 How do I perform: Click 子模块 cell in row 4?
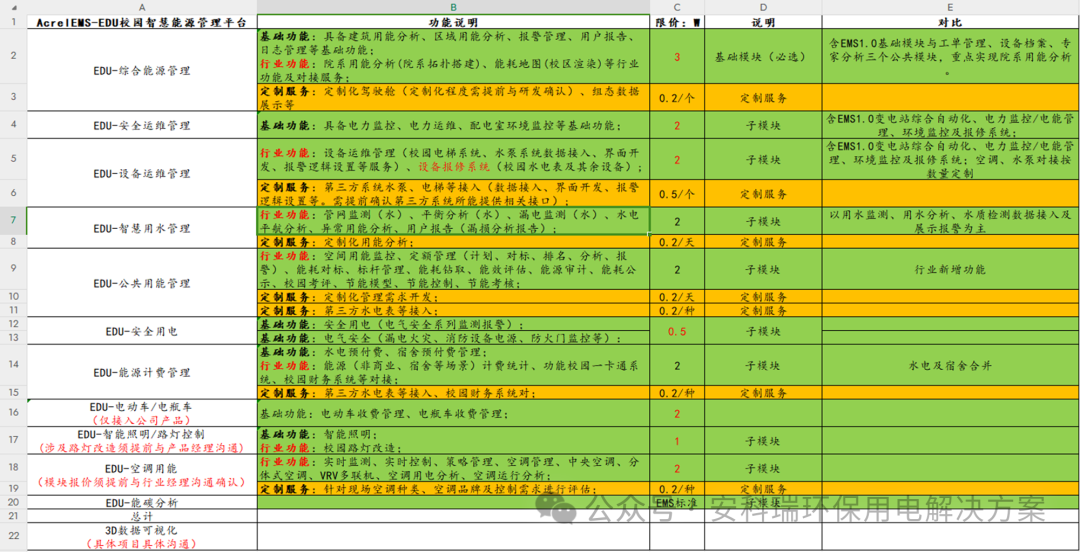(762, 125)
